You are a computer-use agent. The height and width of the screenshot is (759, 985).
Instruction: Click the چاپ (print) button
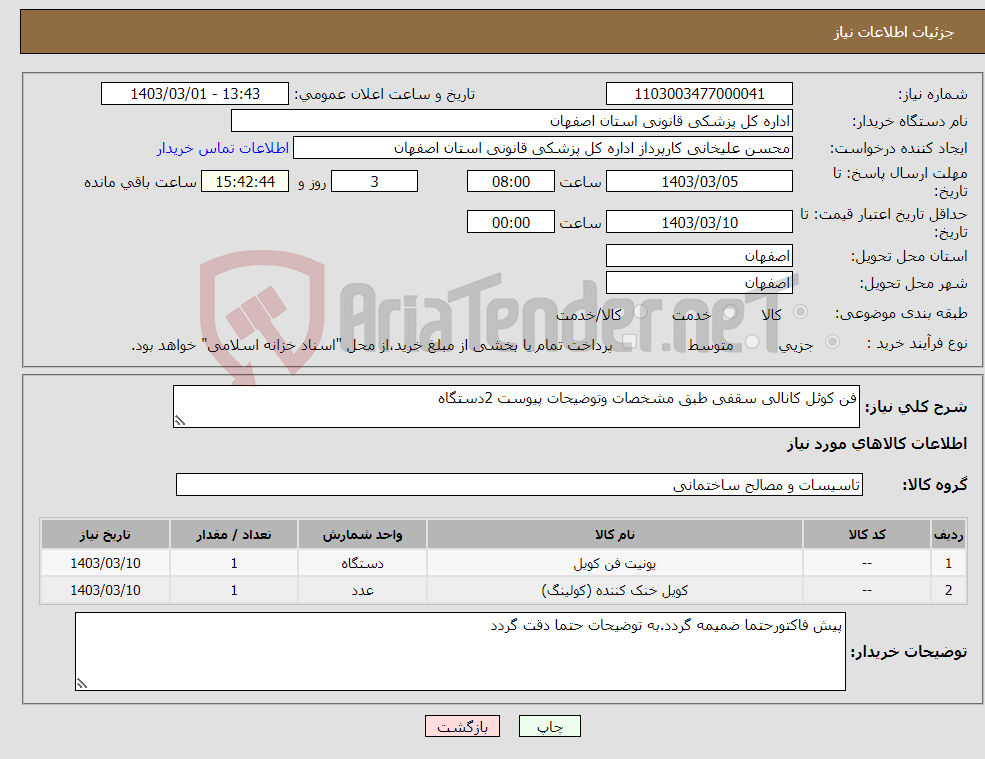click(x=550, y=726)
